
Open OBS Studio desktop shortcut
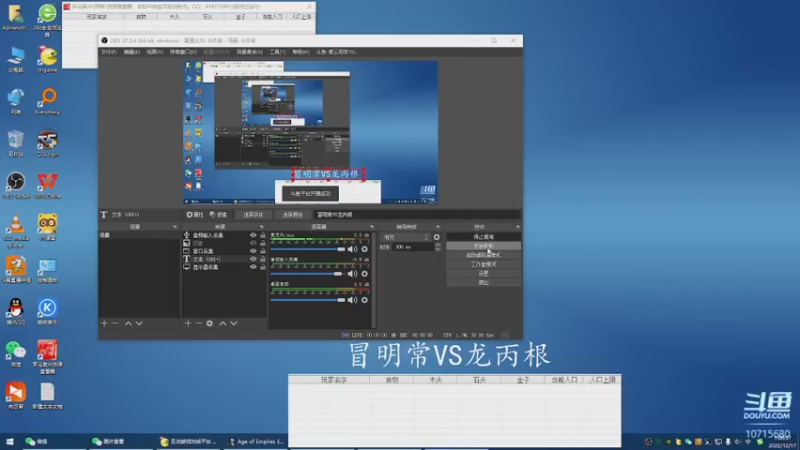16,185
